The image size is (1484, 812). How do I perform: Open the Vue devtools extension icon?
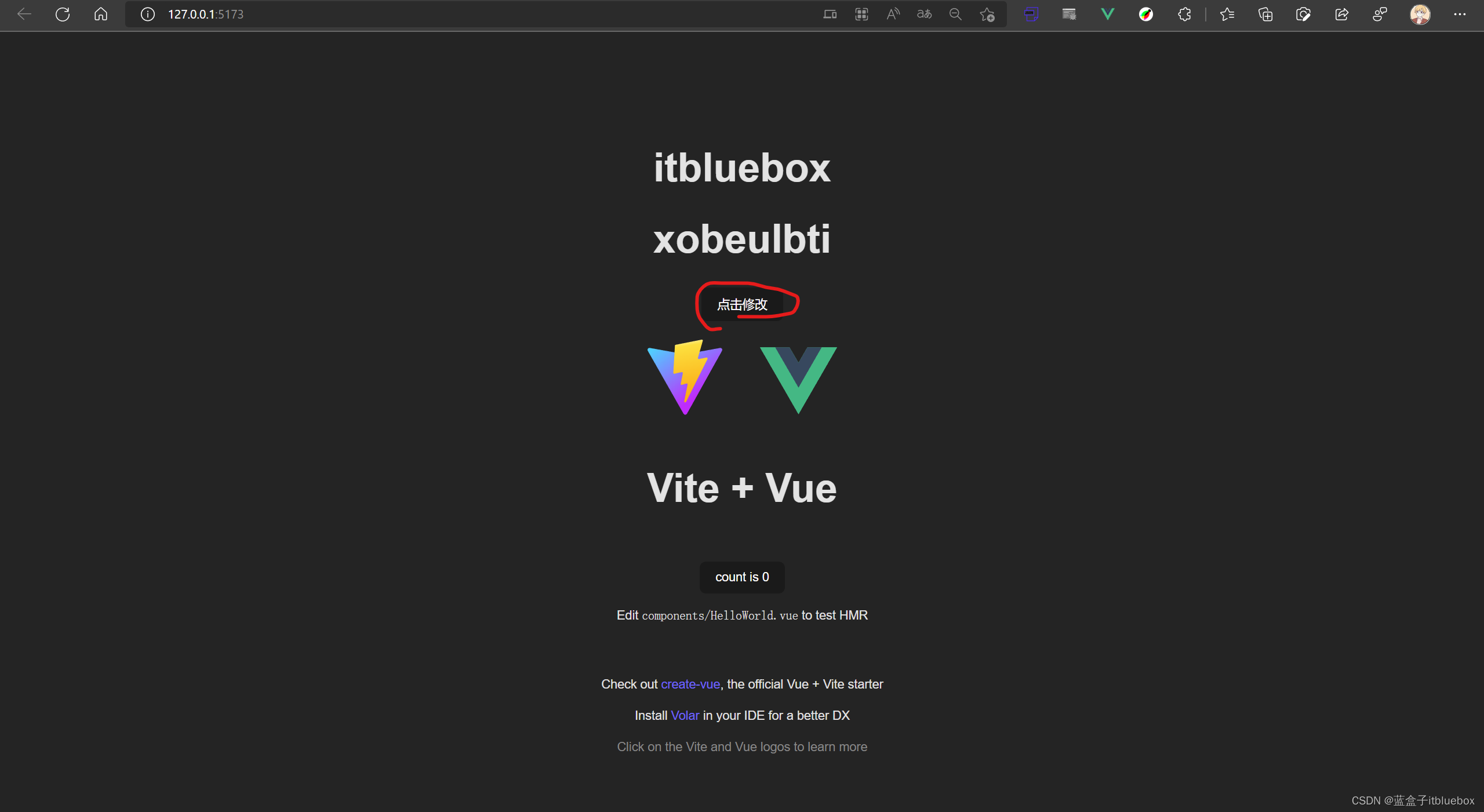coord(1108,14)
